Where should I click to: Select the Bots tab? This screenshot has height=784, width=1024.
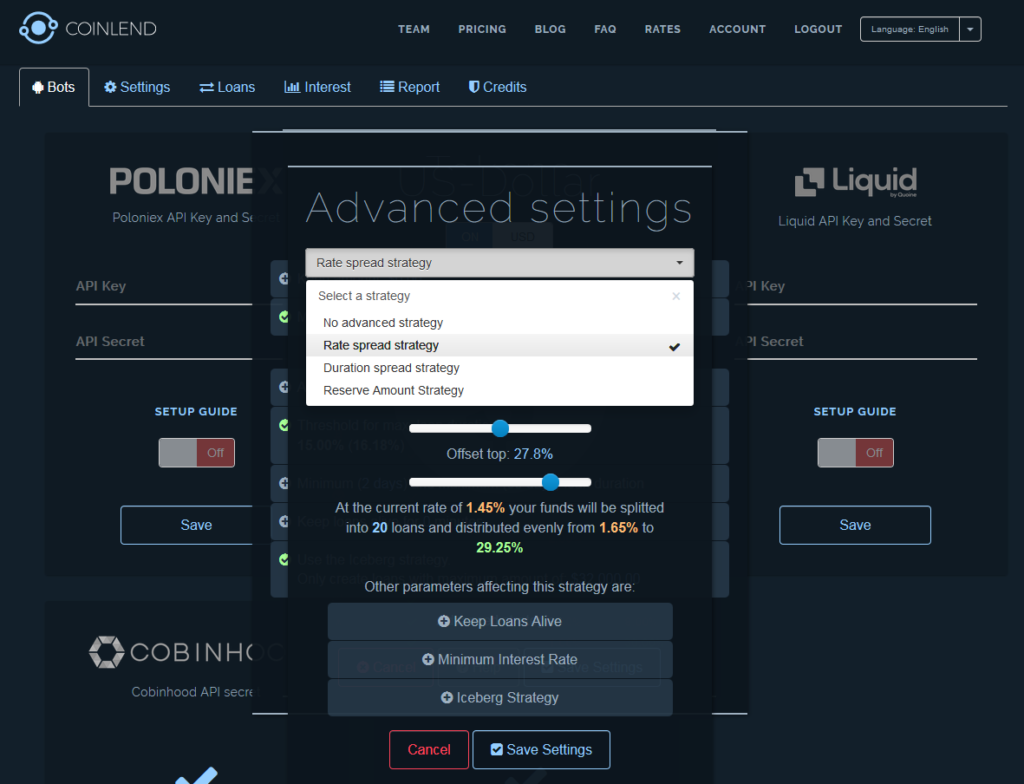click(x=54, y=87)
